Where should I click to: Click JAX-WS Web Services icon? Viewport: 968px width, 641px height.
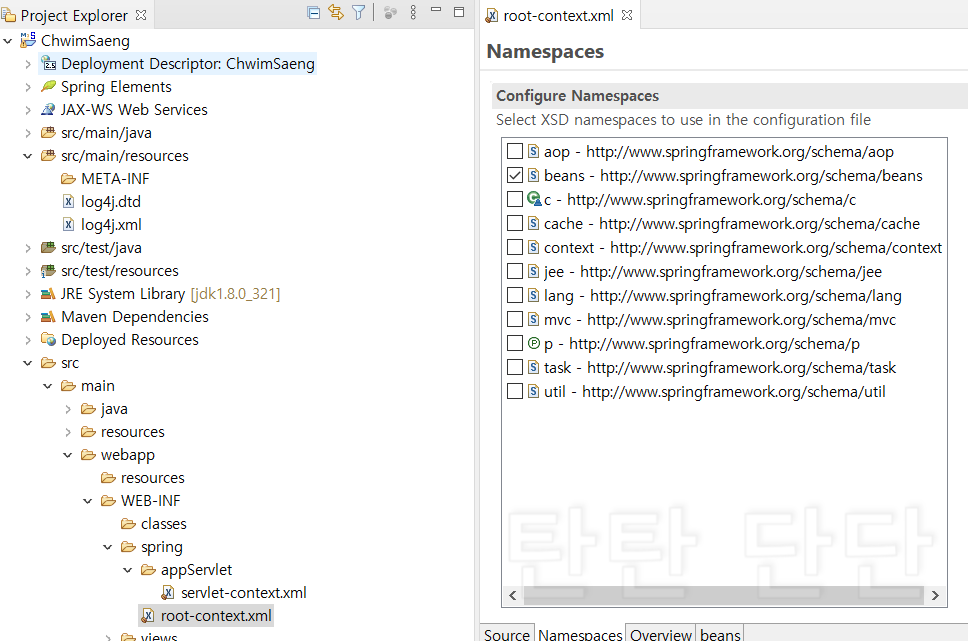[x=48, y=109]
